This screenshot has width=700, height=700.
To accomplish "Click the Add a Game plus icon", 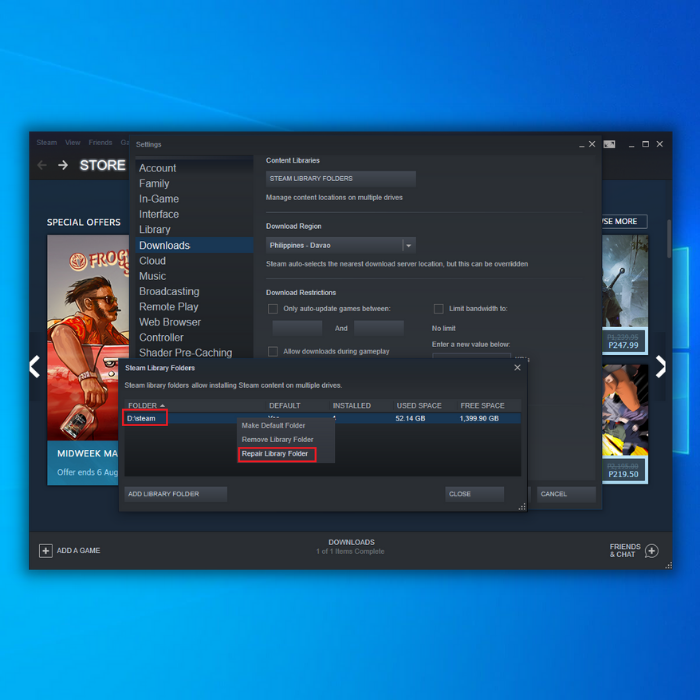I will tap(46, 550).
